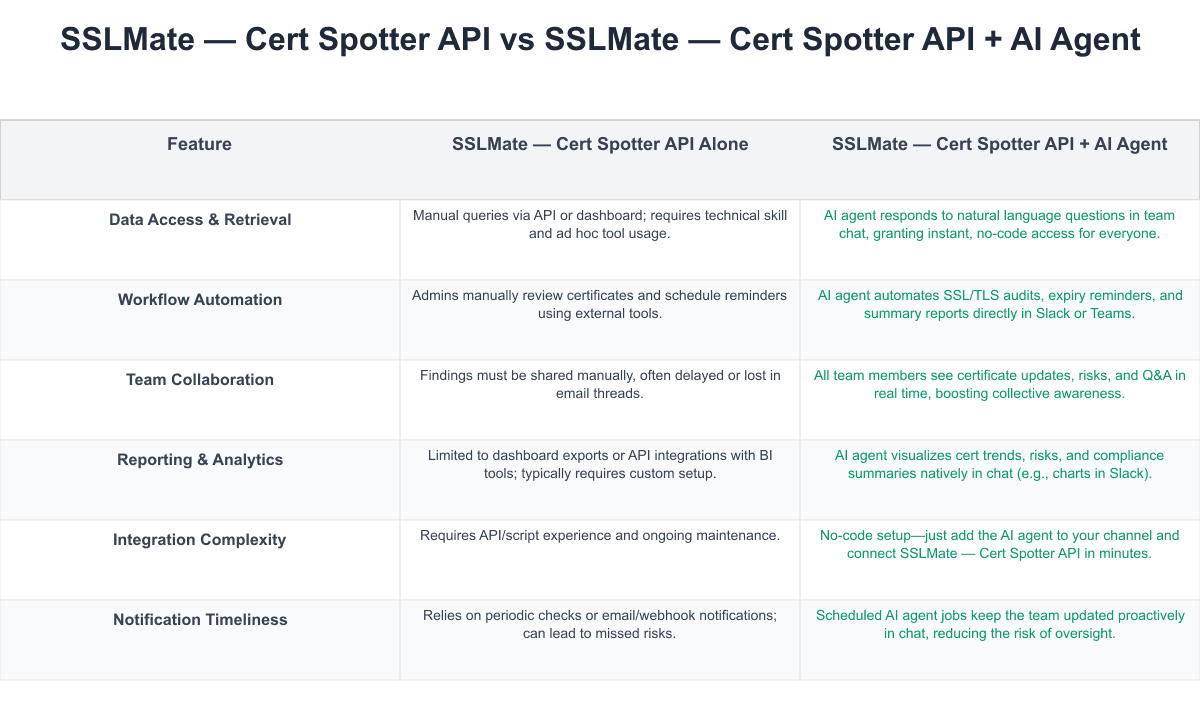Select the Team Collaboration row label
Image resolution: width=1200 pixels, height=720 pixels.
(x=200, y=379)
